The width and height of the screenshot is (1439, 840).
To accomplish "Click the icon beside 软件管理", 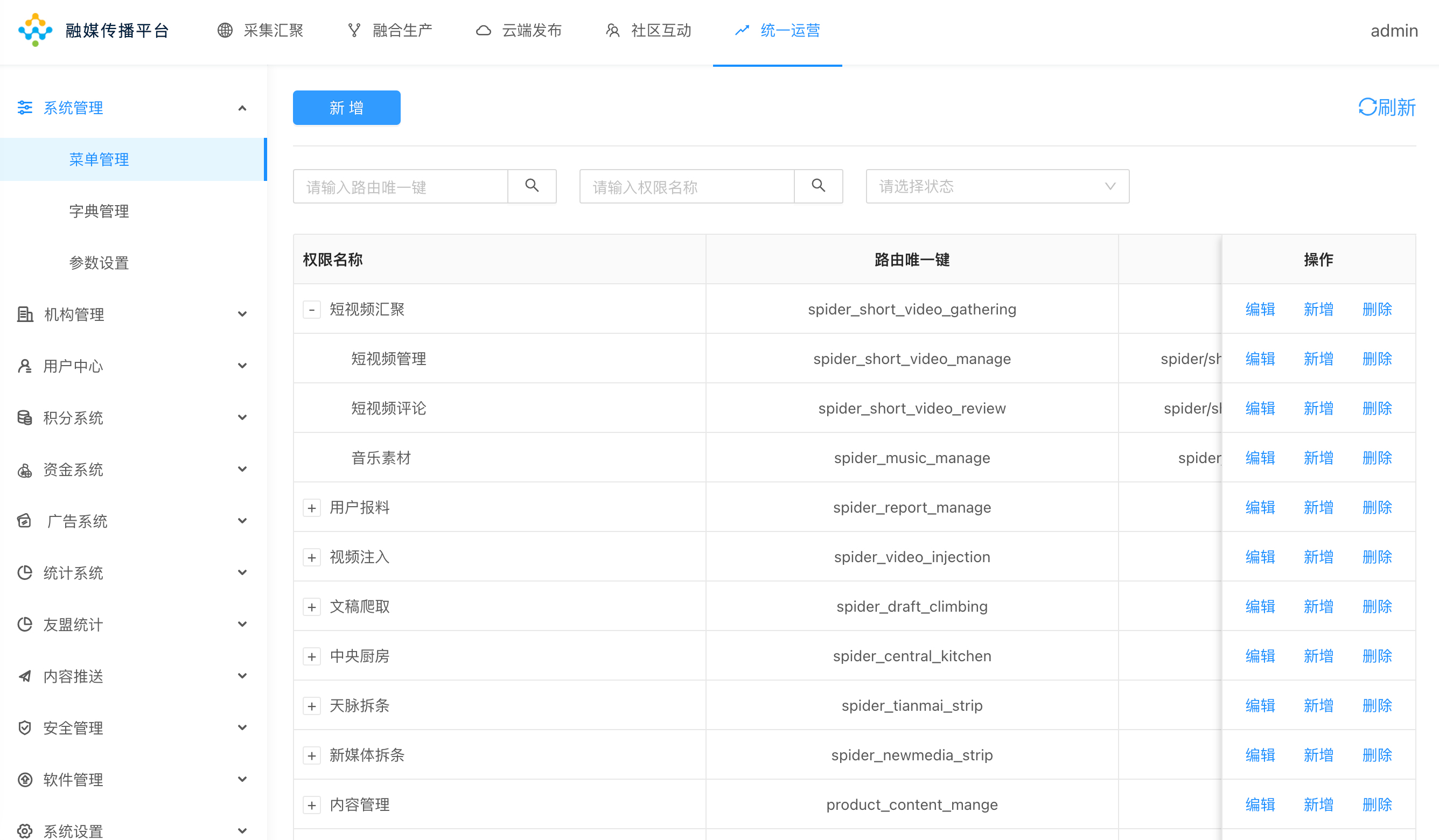I will click(x=25, y=780).
